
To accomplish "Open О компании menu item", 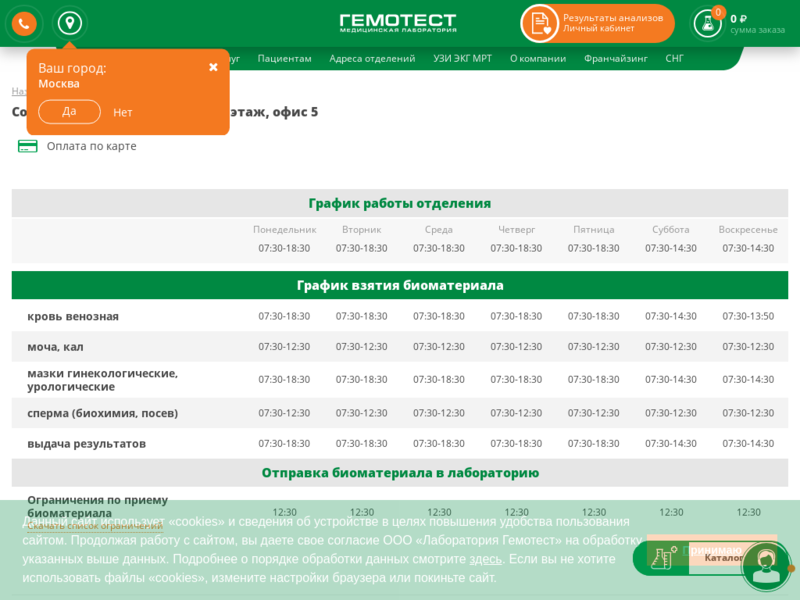I will pos(538,58).
